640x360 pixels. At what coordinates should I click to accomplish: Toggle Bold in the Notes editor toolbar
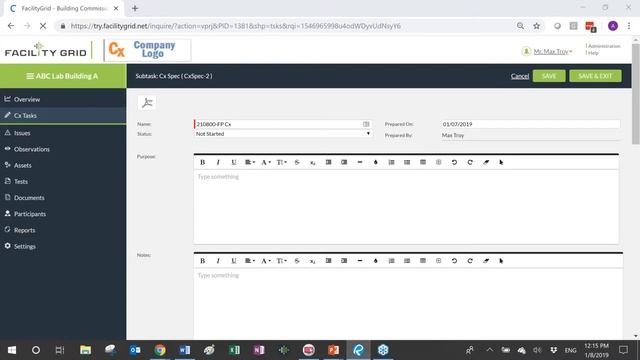coord(202,261)
